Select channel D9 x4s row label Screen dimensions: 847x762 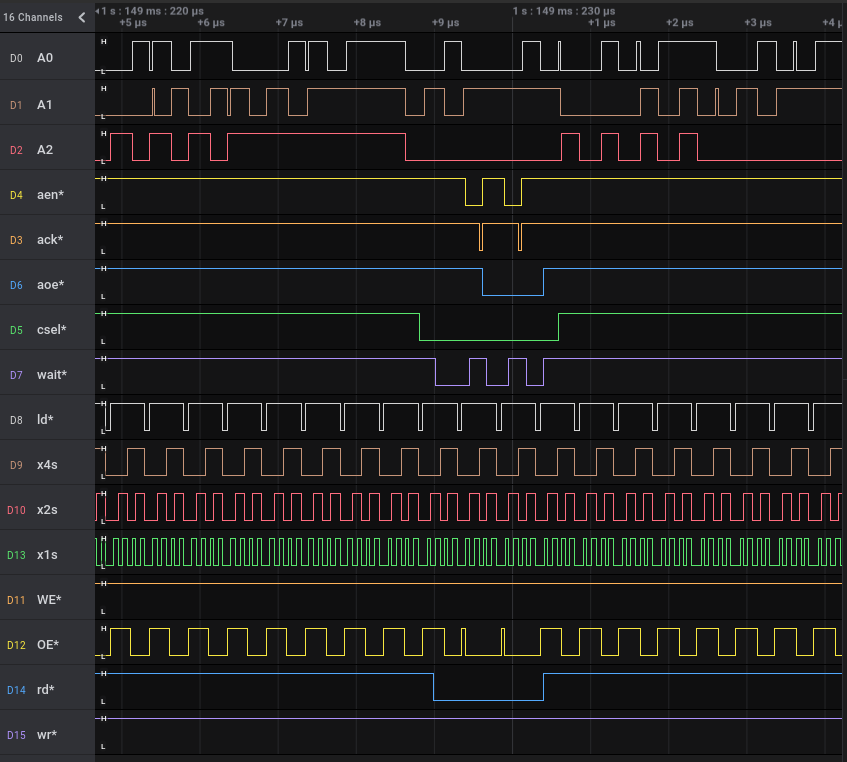48,464
